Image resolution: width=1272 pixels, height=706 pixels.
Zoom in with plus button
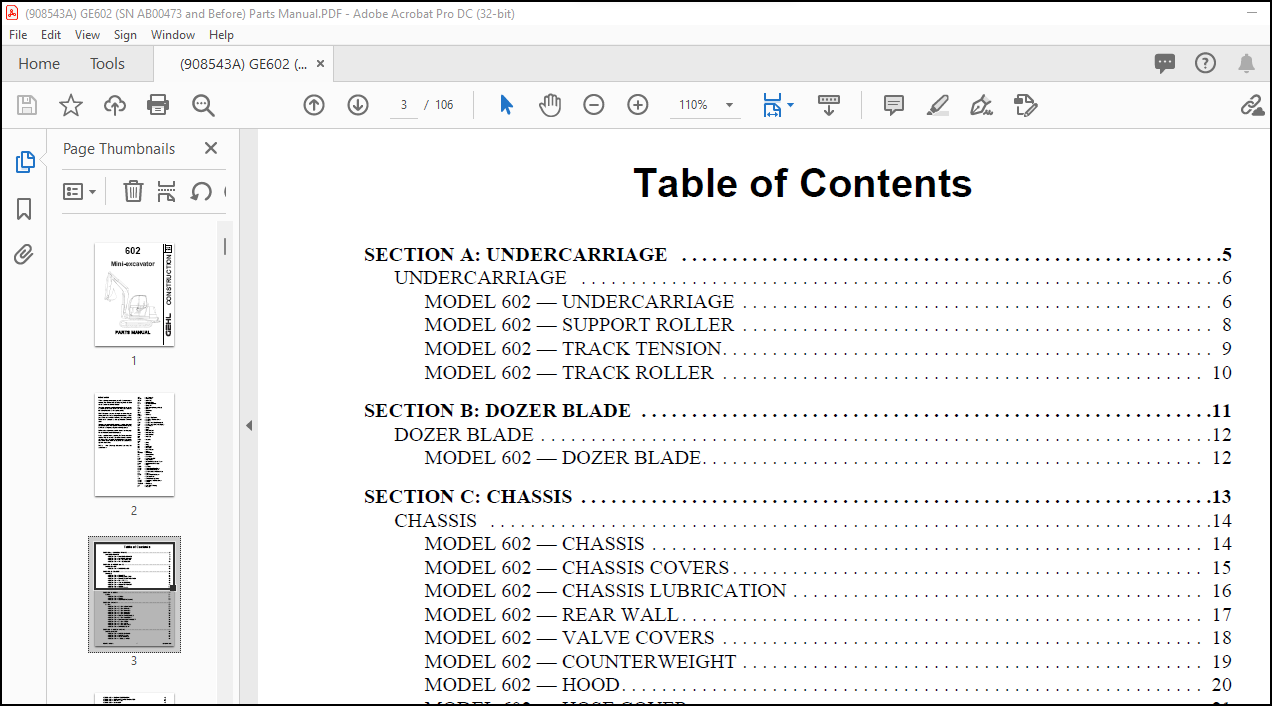point(638,105)
